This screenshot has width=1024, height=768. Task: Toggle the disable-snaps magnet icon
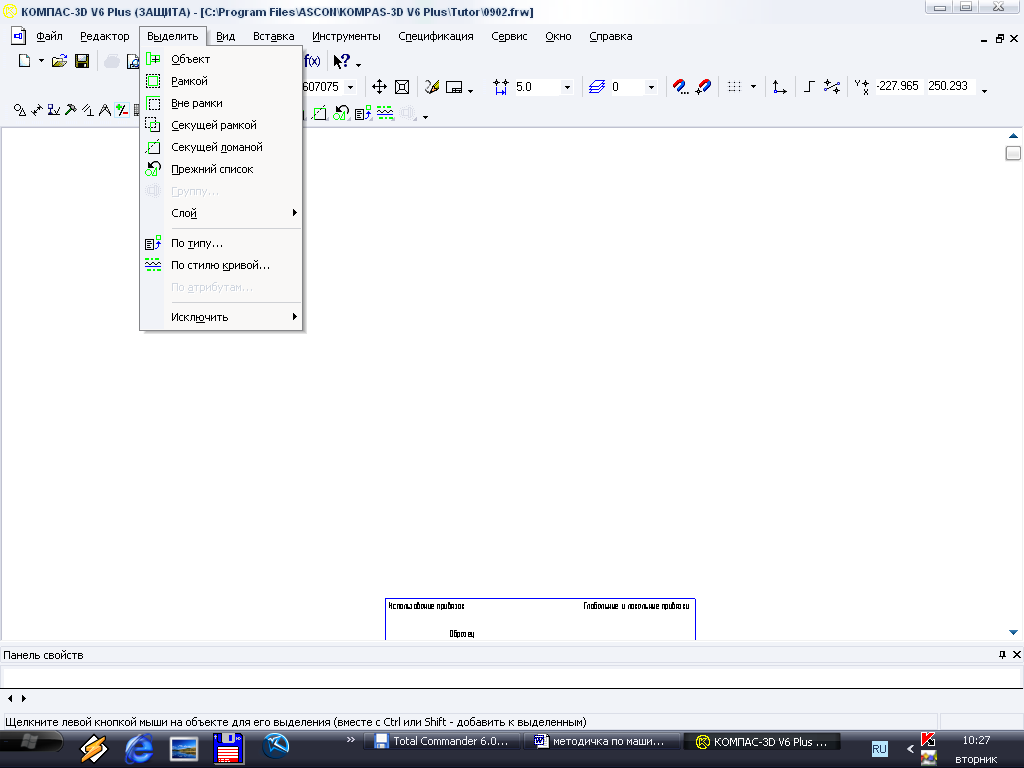pyautogui.click(x=703, y=87)
